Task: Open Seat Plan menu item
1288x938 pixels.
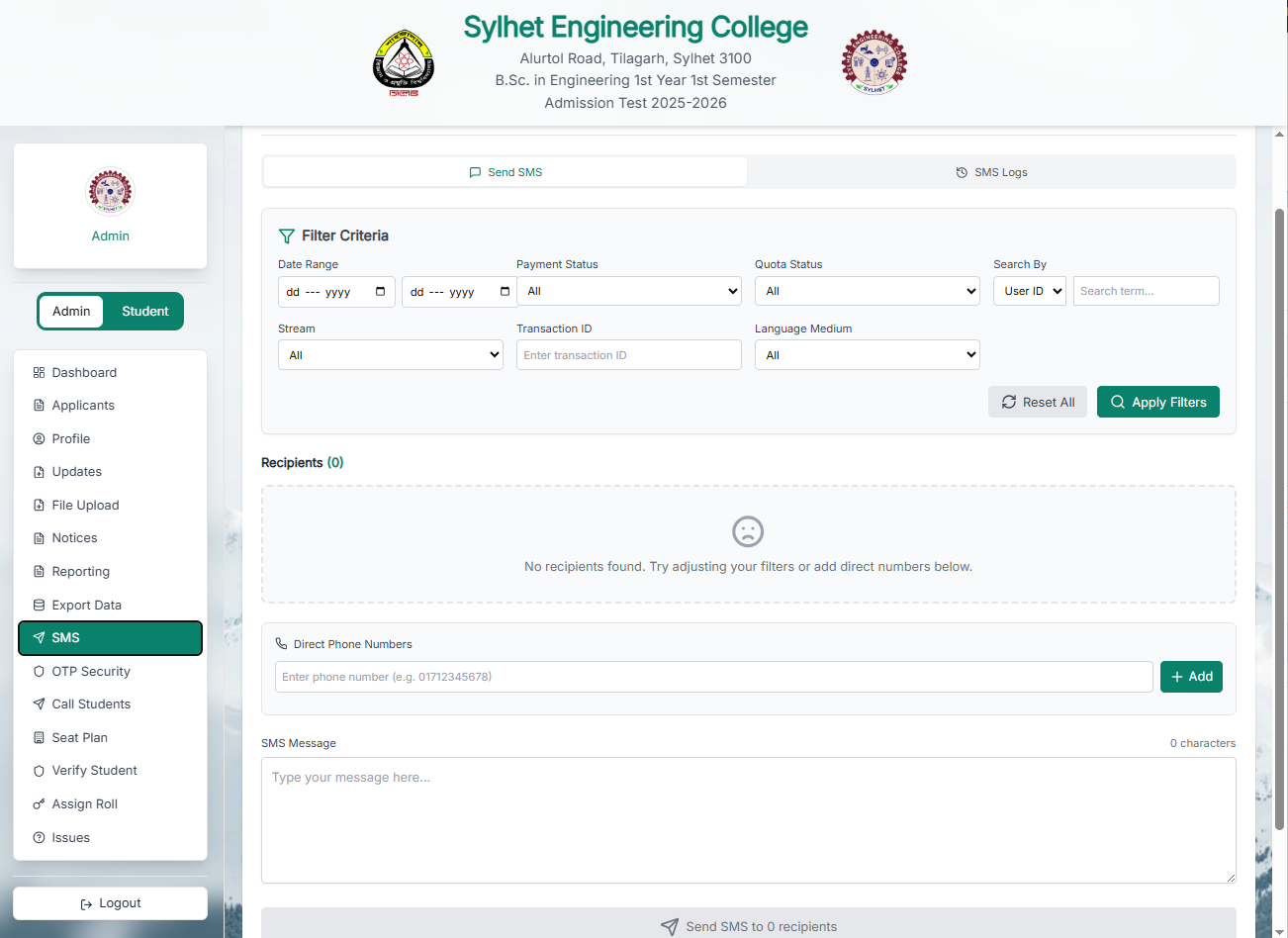Action: point(110,738)
